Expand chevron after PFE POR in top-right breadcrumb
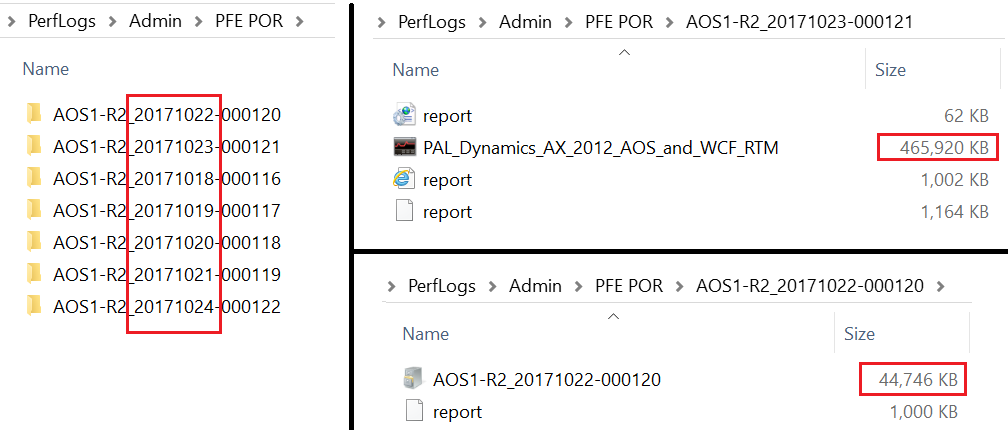The width and height of the screenshot is (1008, 430). click(670, 22)
